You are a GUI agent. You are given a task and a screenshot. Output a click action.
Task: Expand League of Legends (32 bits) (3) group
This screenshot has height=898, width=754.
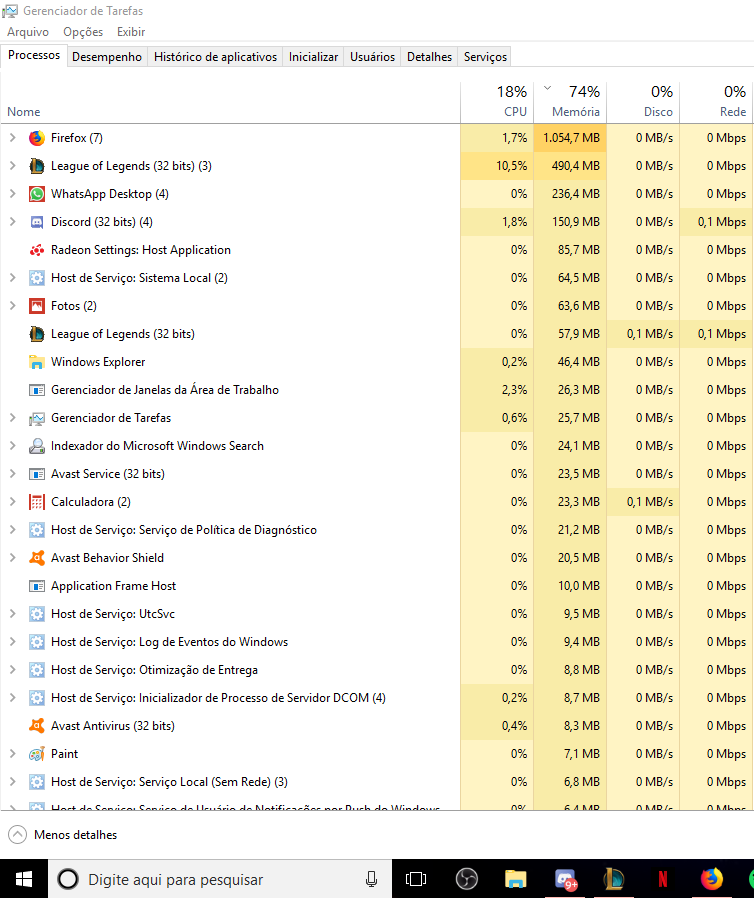click(13, 166)
